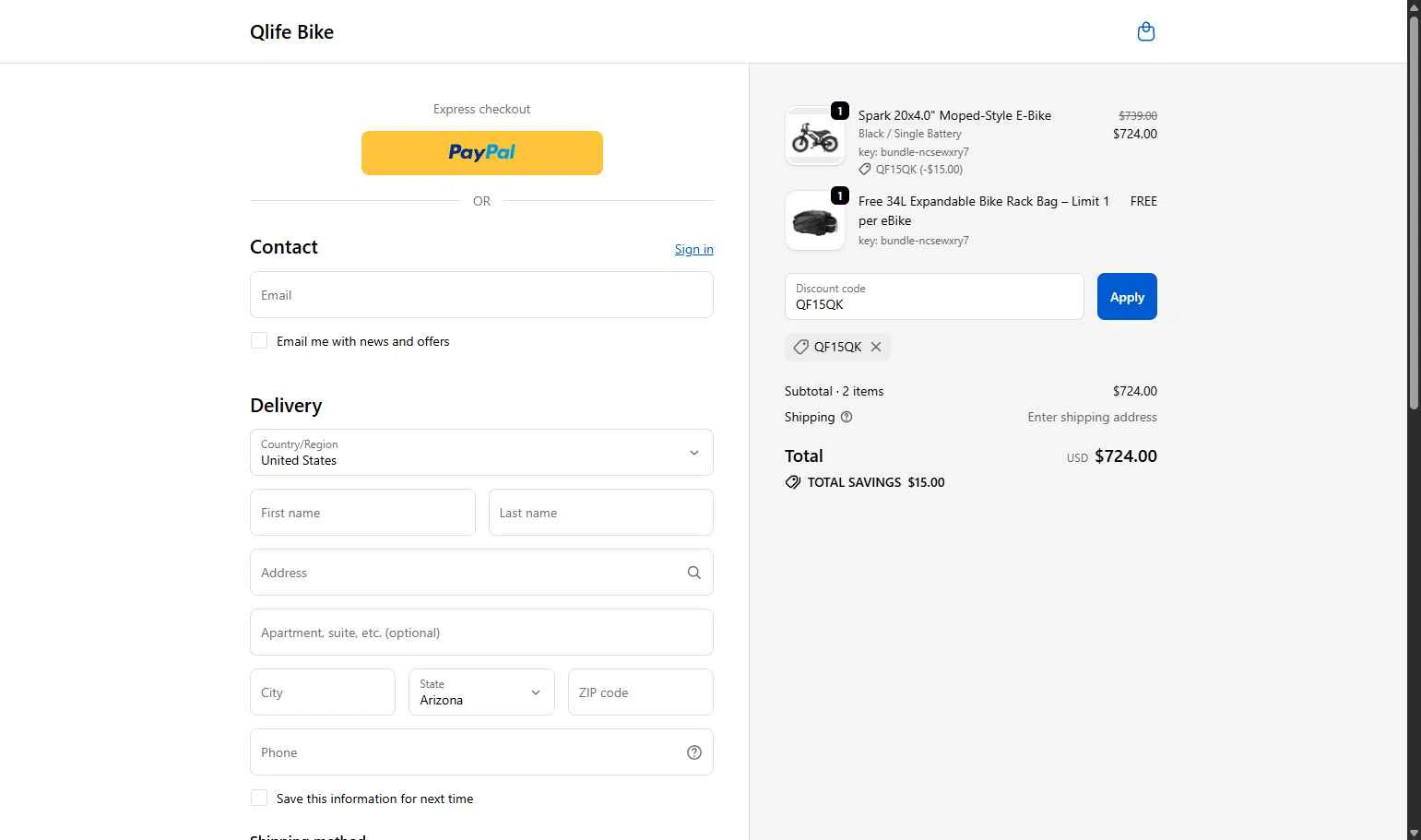This screenshot has height=840, width=1421.
Task: Click the phone field help icon
Action: pyautogui.click(x=694, y=752)
